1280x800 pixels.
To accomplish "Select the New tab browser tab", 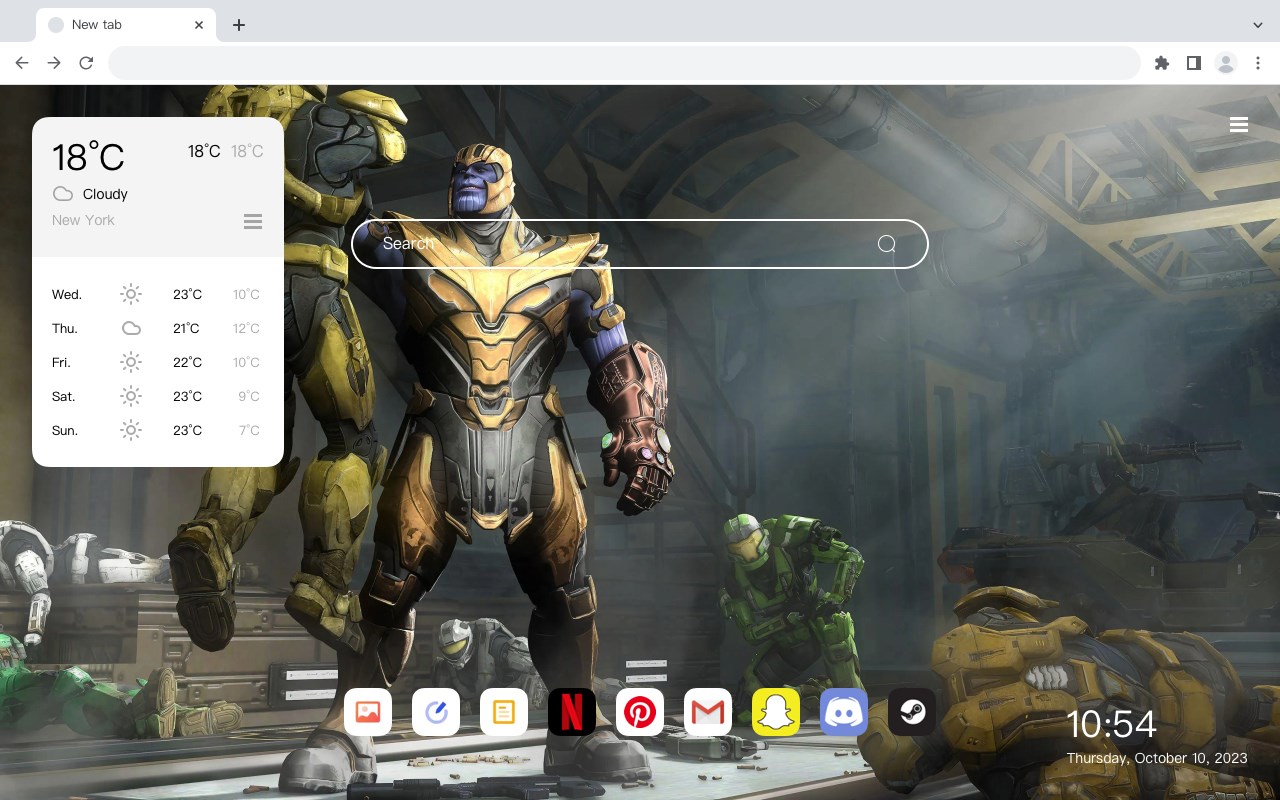I will click(x=126, y=25).
